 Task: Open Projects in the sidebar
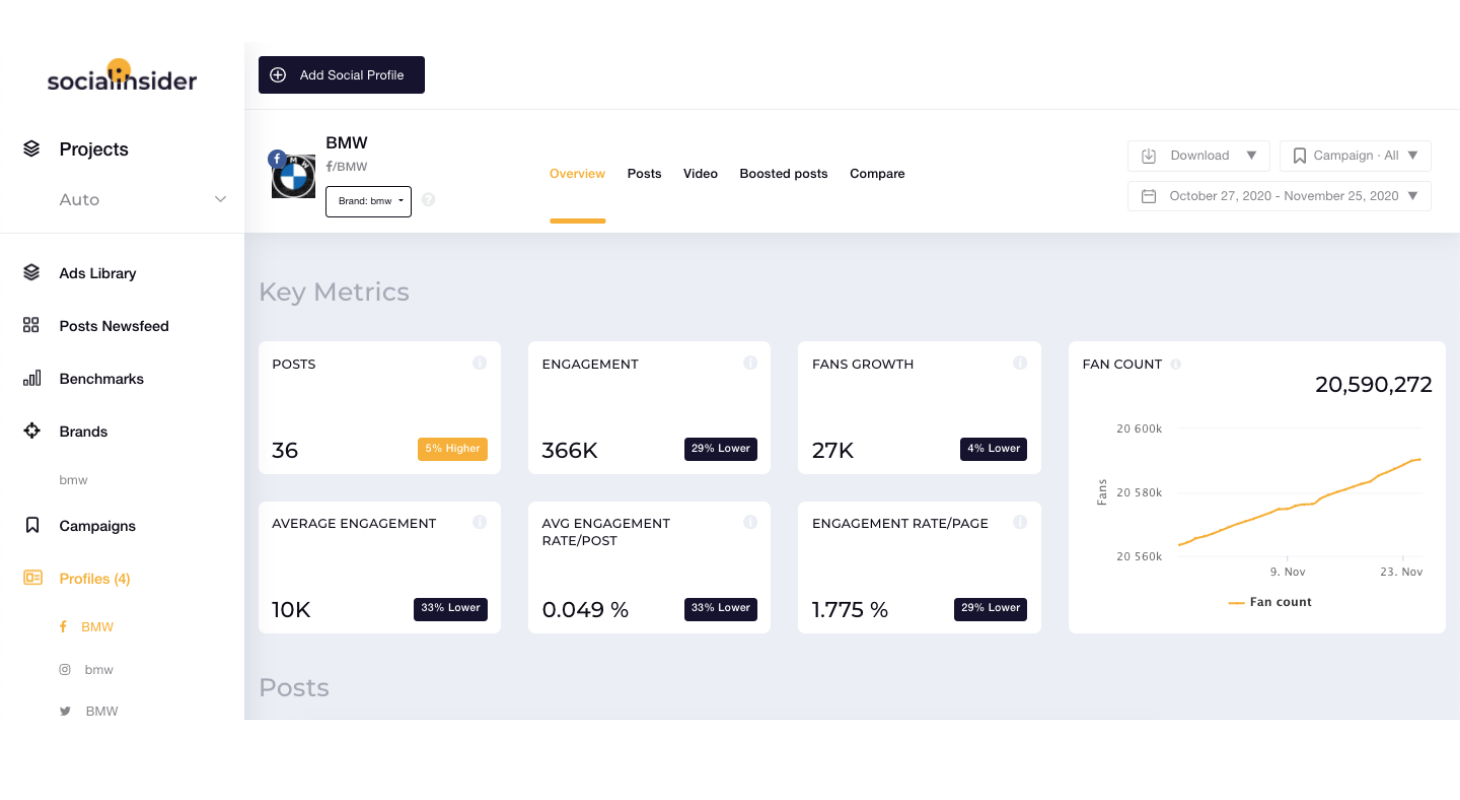click(94, 149)
